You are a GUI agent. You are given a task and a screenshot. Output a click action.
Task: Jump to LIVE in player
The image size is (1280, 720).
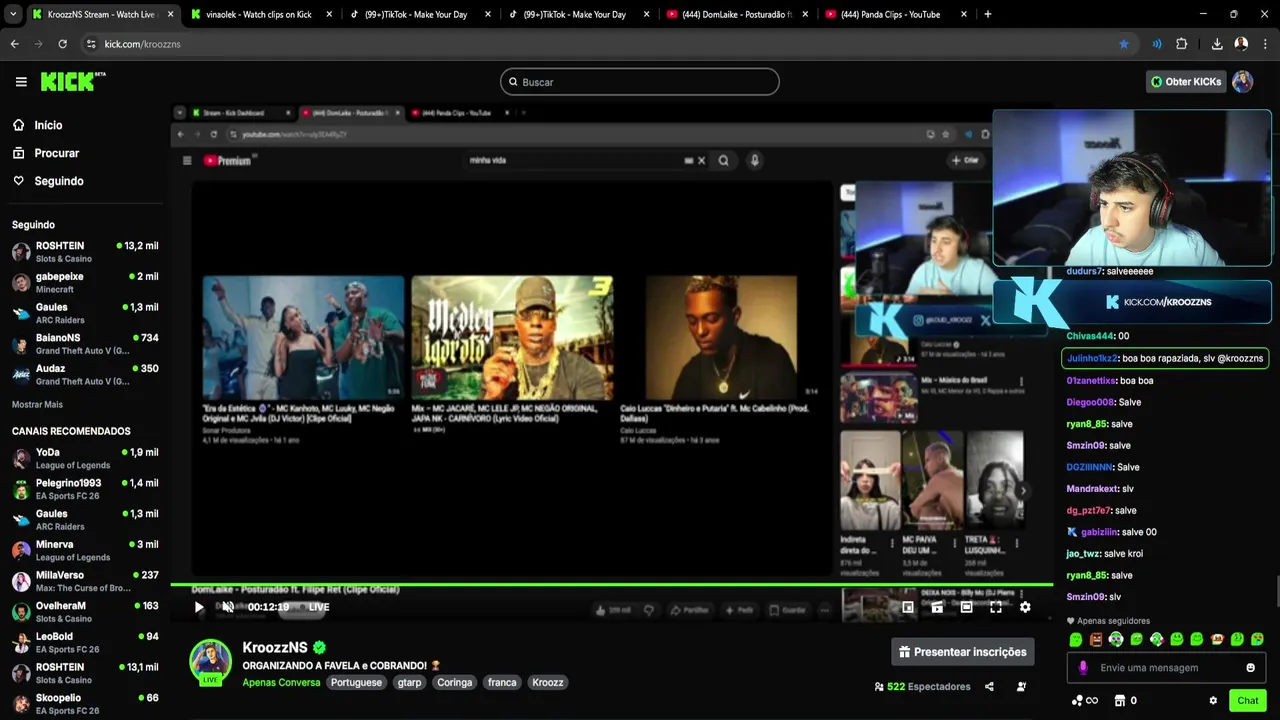pyautogui.click(x=319, y=607)
